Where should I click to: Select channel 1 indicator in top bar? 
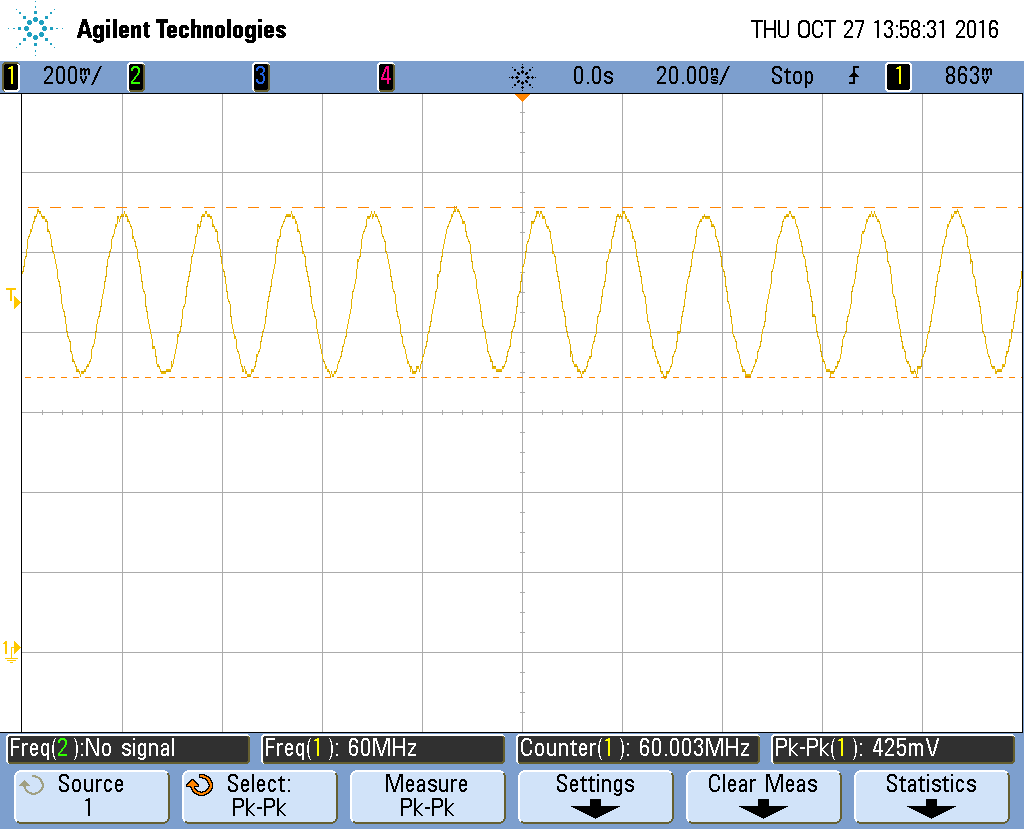click(x=10, y=76)
